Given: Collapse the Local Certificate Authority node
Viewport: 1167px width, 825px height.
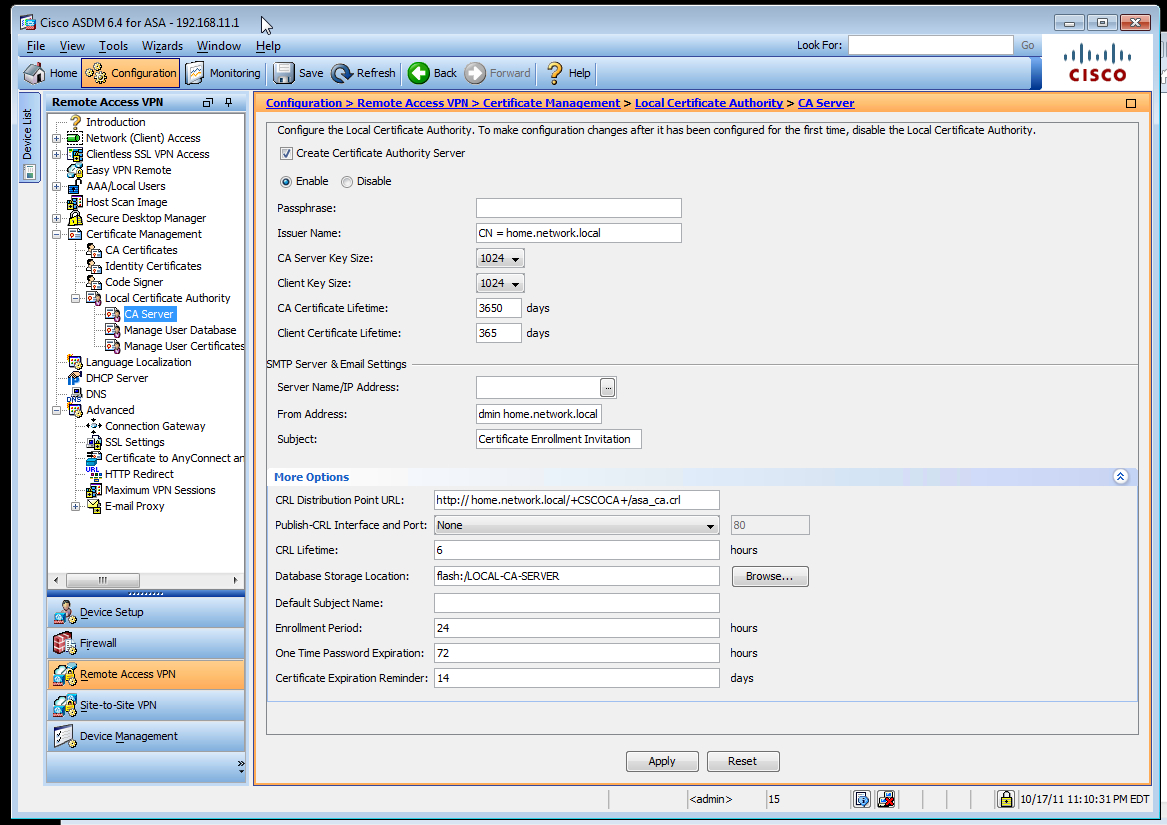Looking at the screenshot, I should pos(76,299).
